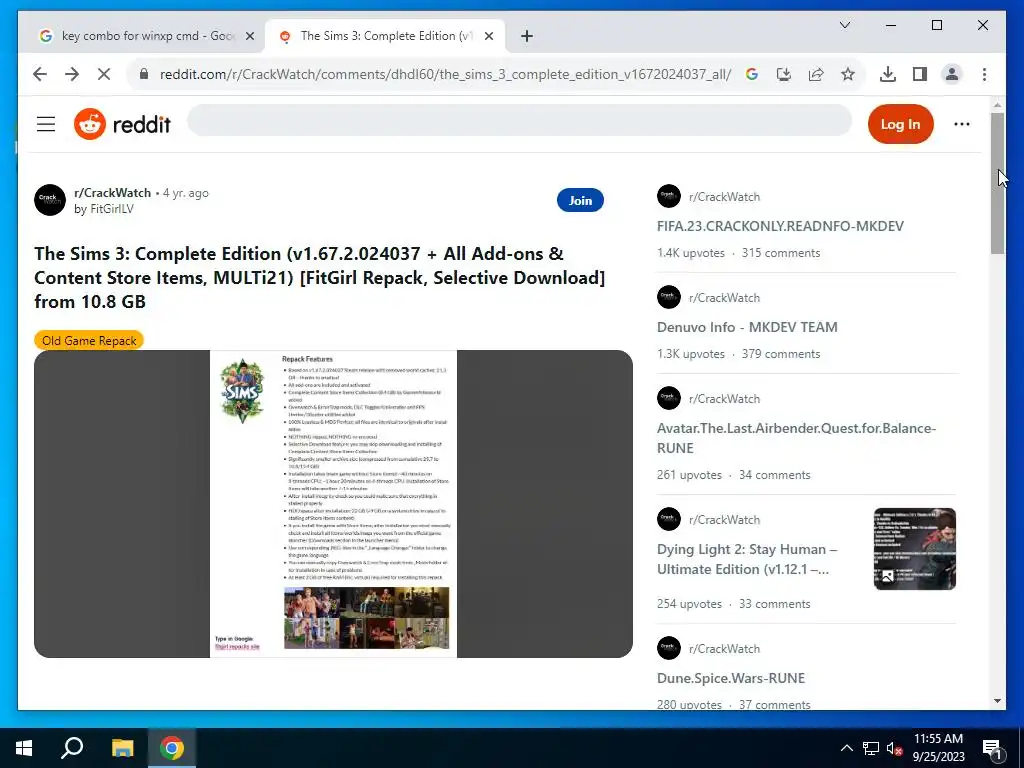The width and height of the screenshot is (1024, 768).
Task: Open the Reddit hamburger menu
Action: [x=46, y=124]
